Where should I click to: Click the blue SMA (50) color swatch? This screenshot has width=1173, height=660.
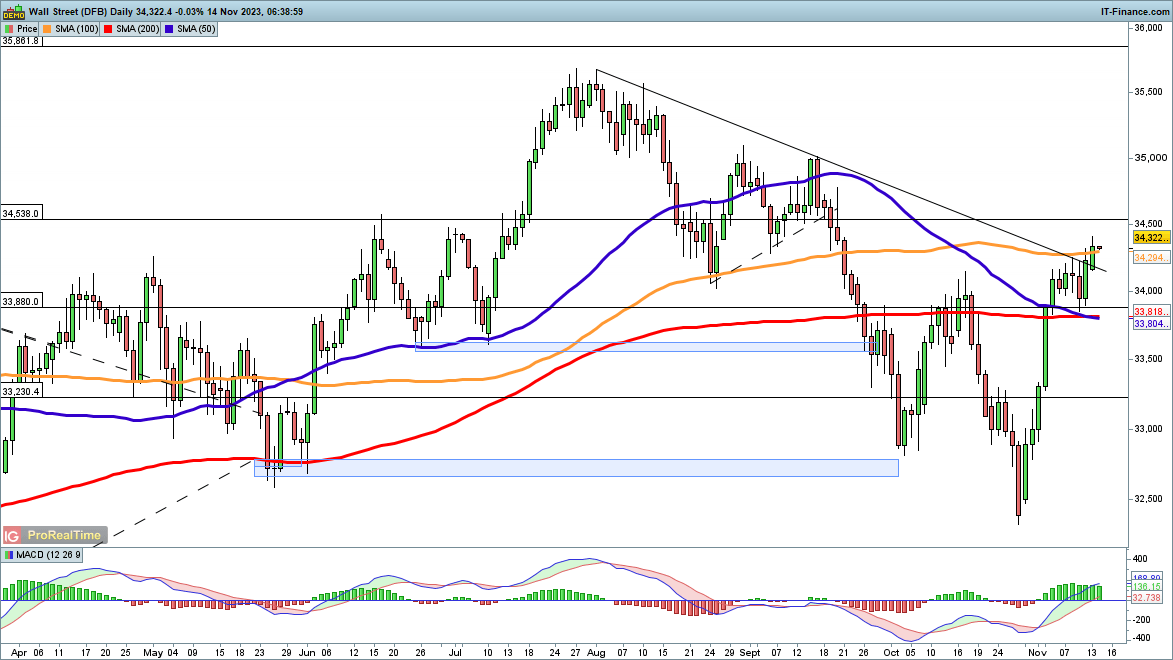pos(168,29)
